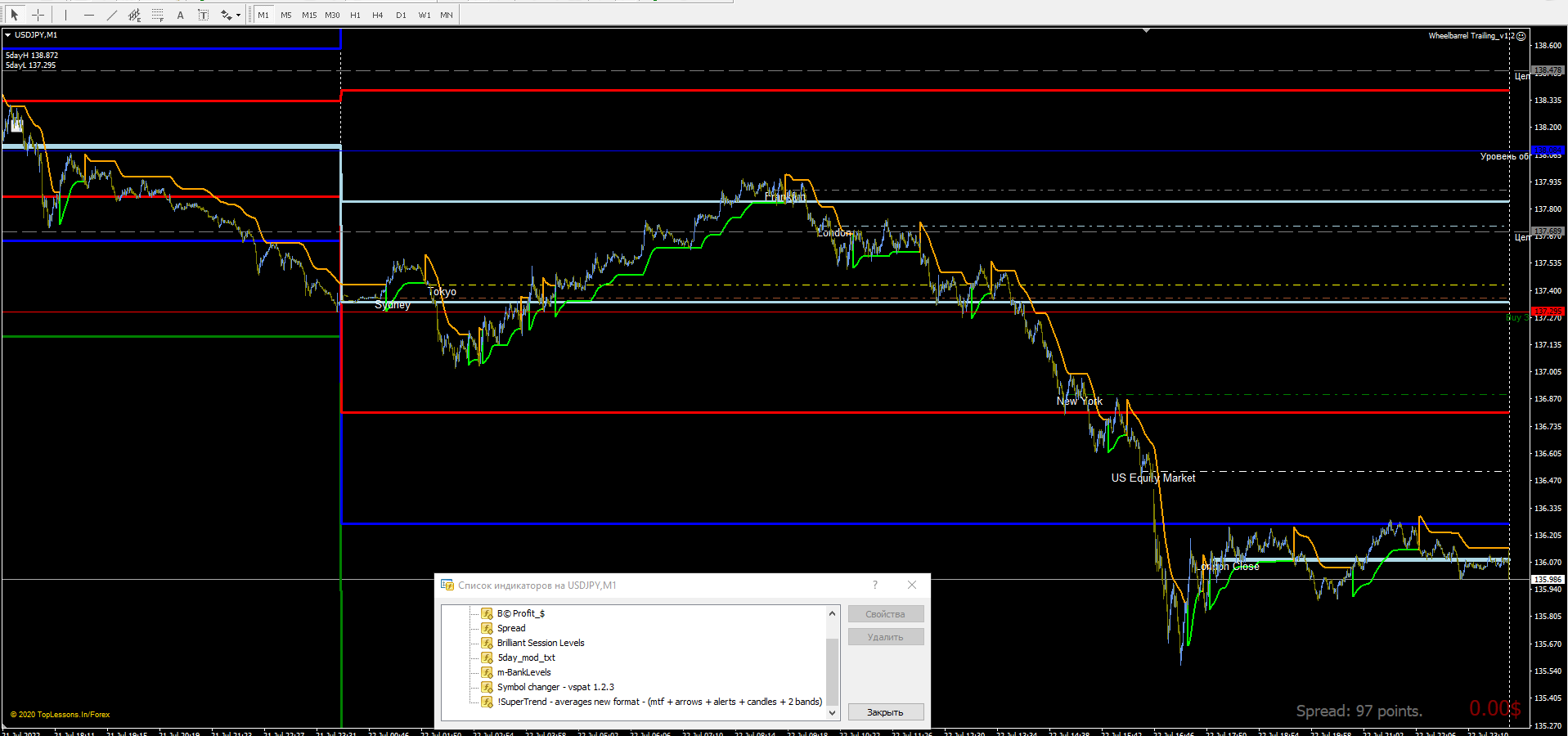Select Brilliant Session Levels in indicator list

click(540, 643)
